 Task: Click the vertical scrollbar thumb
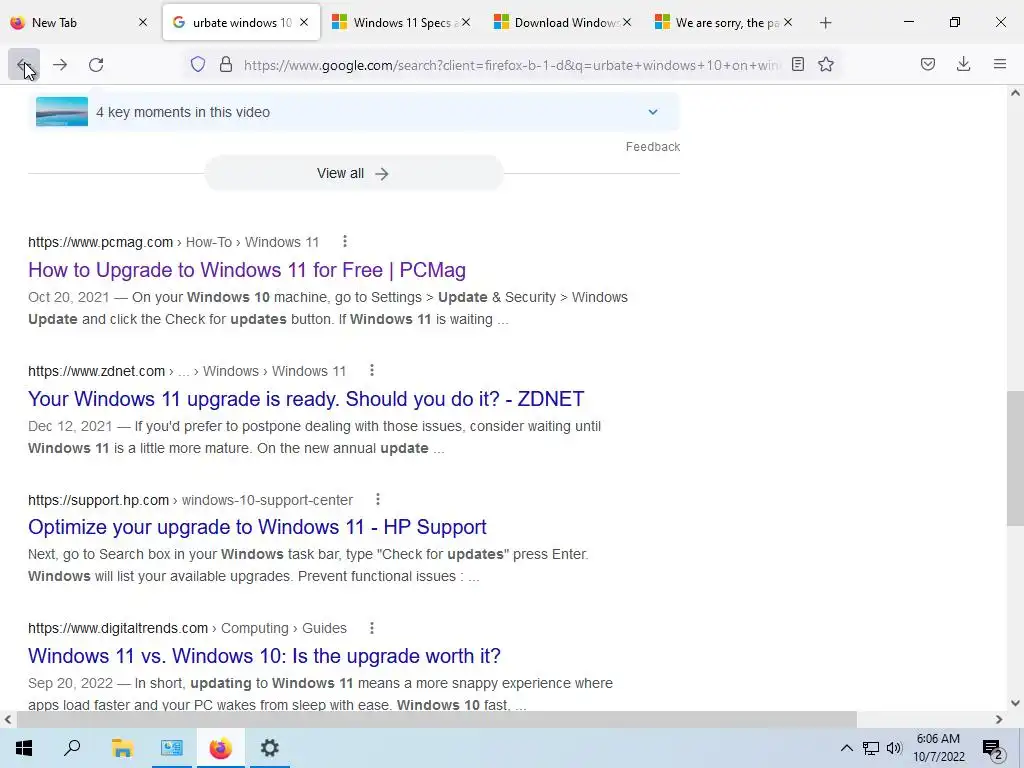tap(1015, 458)
